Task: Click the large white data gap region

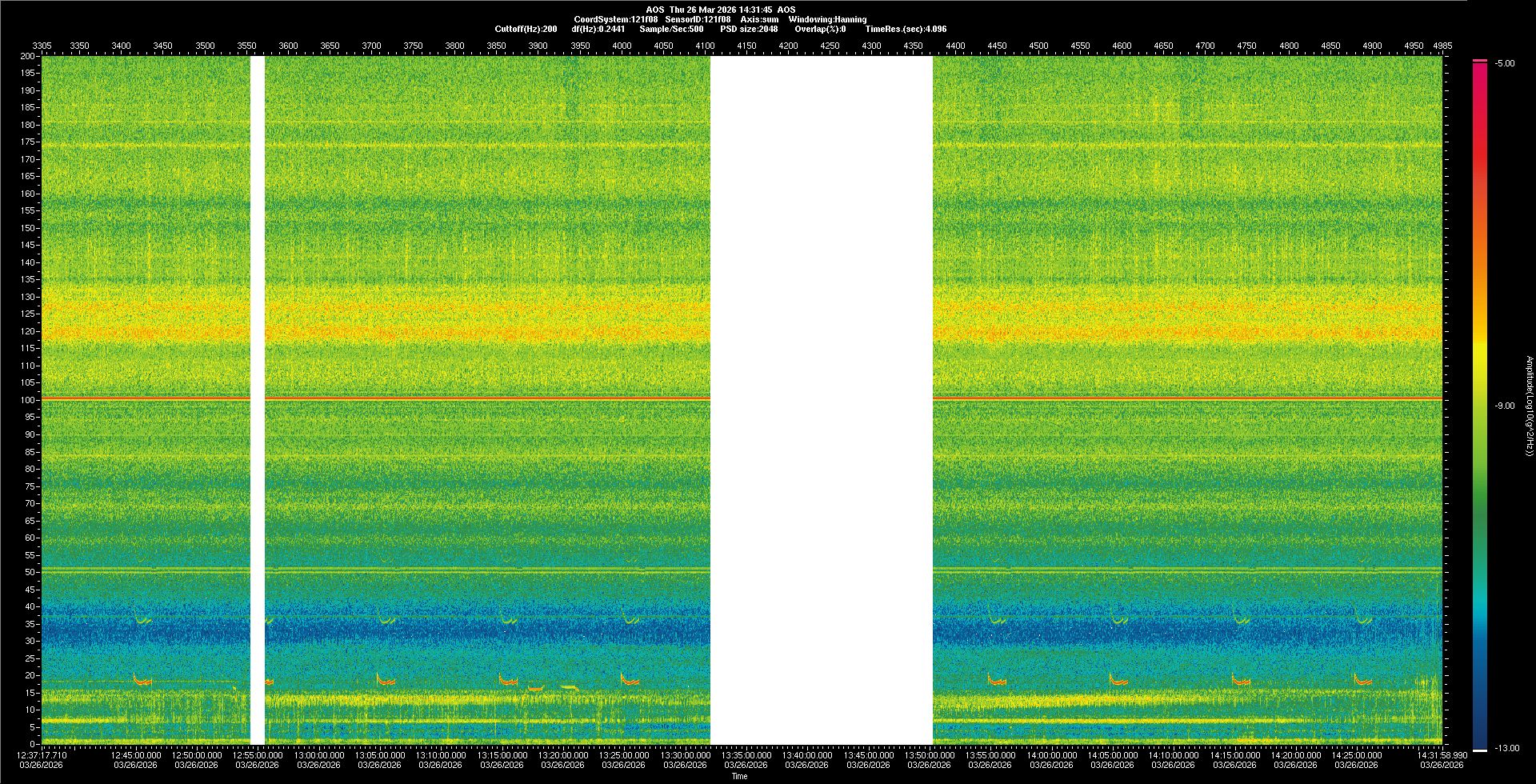Action: [x=821, y=400]
